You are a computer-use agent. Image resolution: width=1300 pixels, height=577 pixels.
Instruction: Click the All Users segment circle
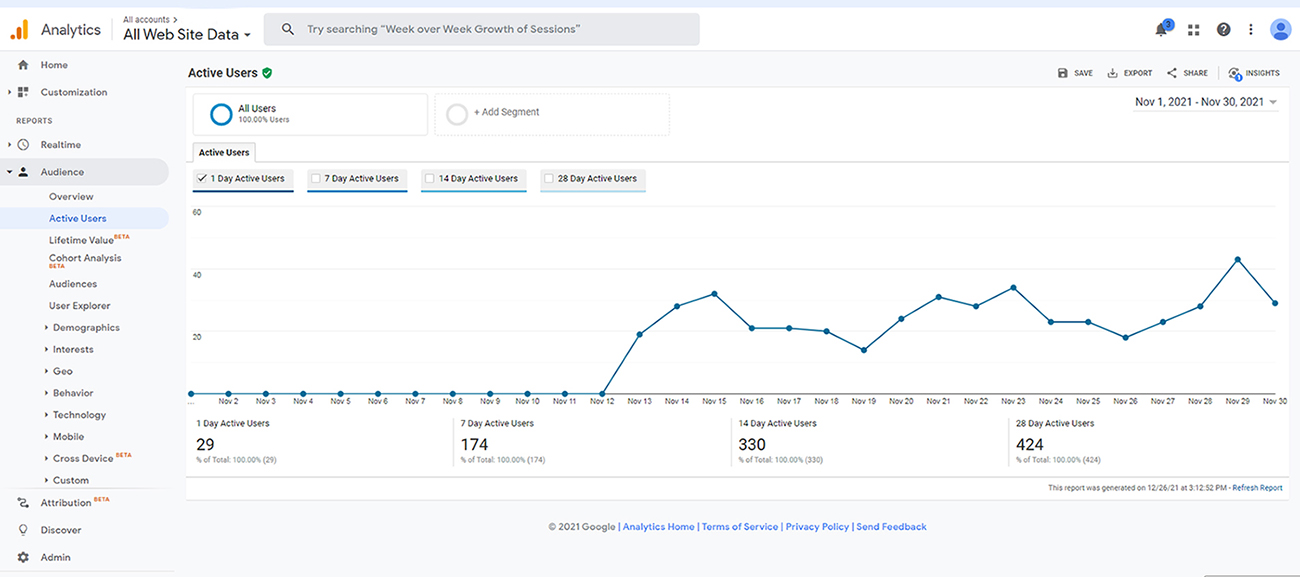(x=221, y=114)
